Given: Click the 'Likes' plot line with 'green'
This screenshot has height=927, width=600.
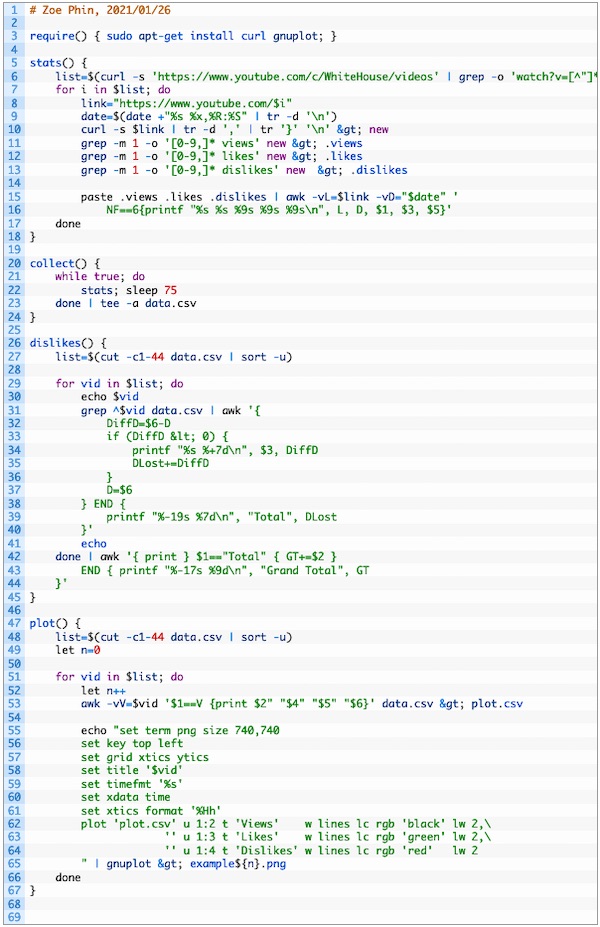Looking at the screenshot, I should pos(328,837).
